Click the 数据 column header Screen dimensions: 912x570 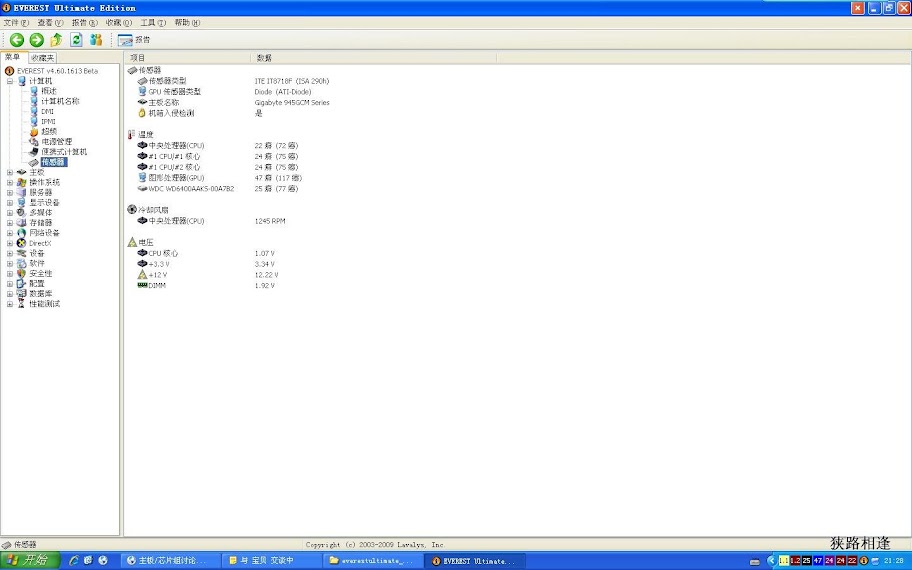tap(373, 58)
